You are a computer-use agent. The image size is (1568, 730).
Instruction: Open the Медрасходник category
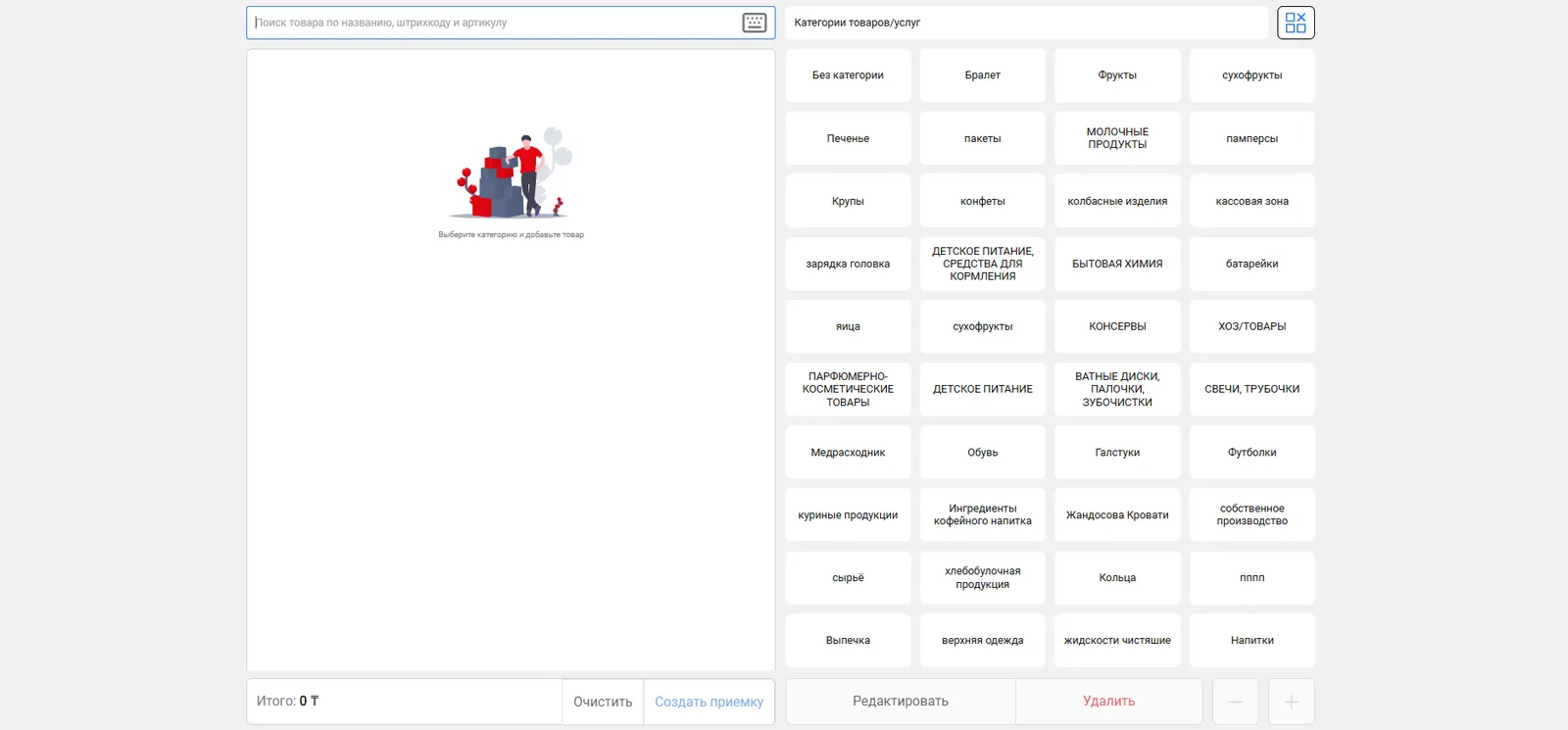[x=848, y=453]
